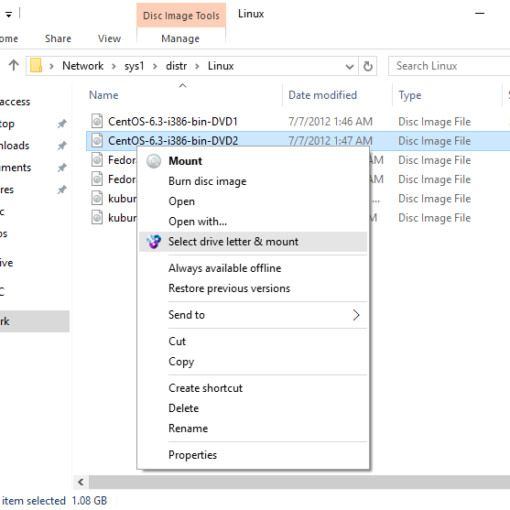Open the Share ribbon tab
This screenshot has height=510, width=510.
[58, 39]
